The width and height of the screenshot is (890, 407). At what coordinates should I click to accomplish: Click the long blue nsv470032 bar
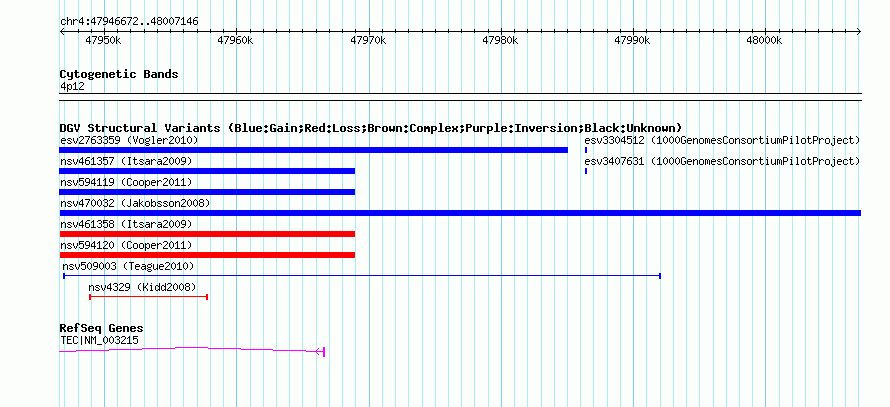(x=460, y=213)
